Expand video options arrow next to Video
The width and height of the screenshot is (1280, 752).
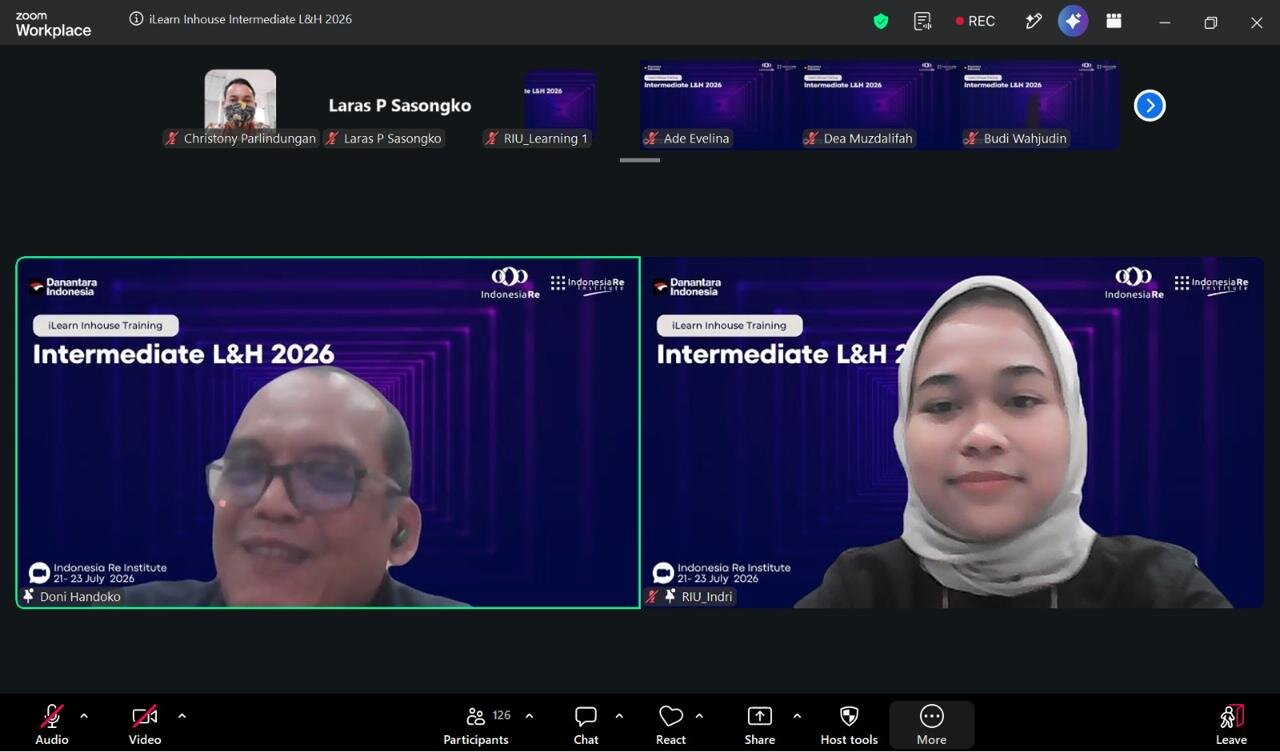(x=182, y=716)
